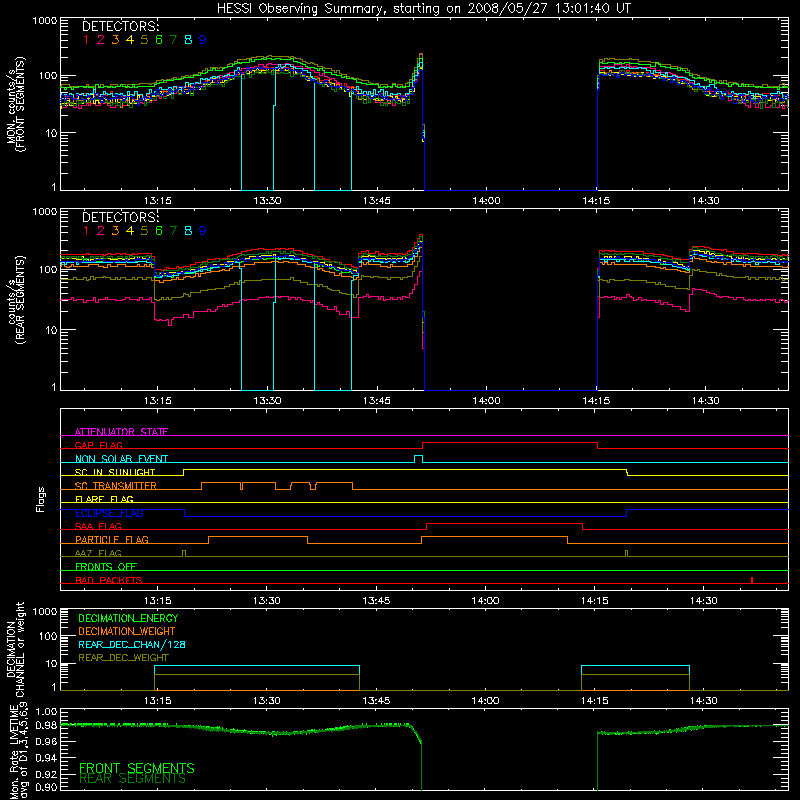The width and height of the screenshot is (800, 800).
Task: Click '13:15' tick under the front segments plot
Action: point(158,201)
